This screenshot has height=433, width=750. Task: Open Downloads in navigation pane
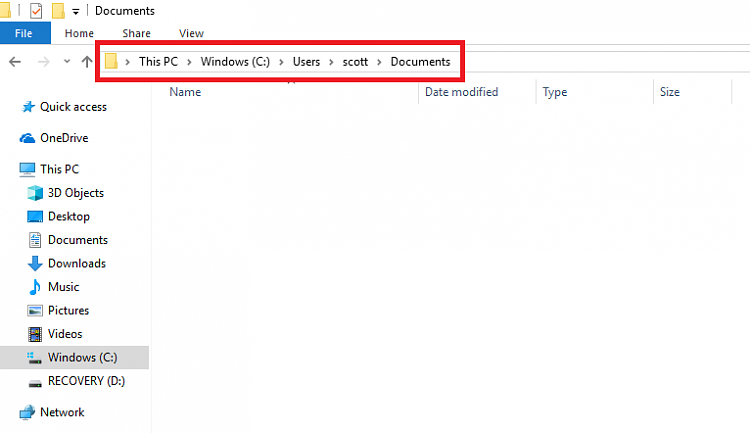pos(77,263)
